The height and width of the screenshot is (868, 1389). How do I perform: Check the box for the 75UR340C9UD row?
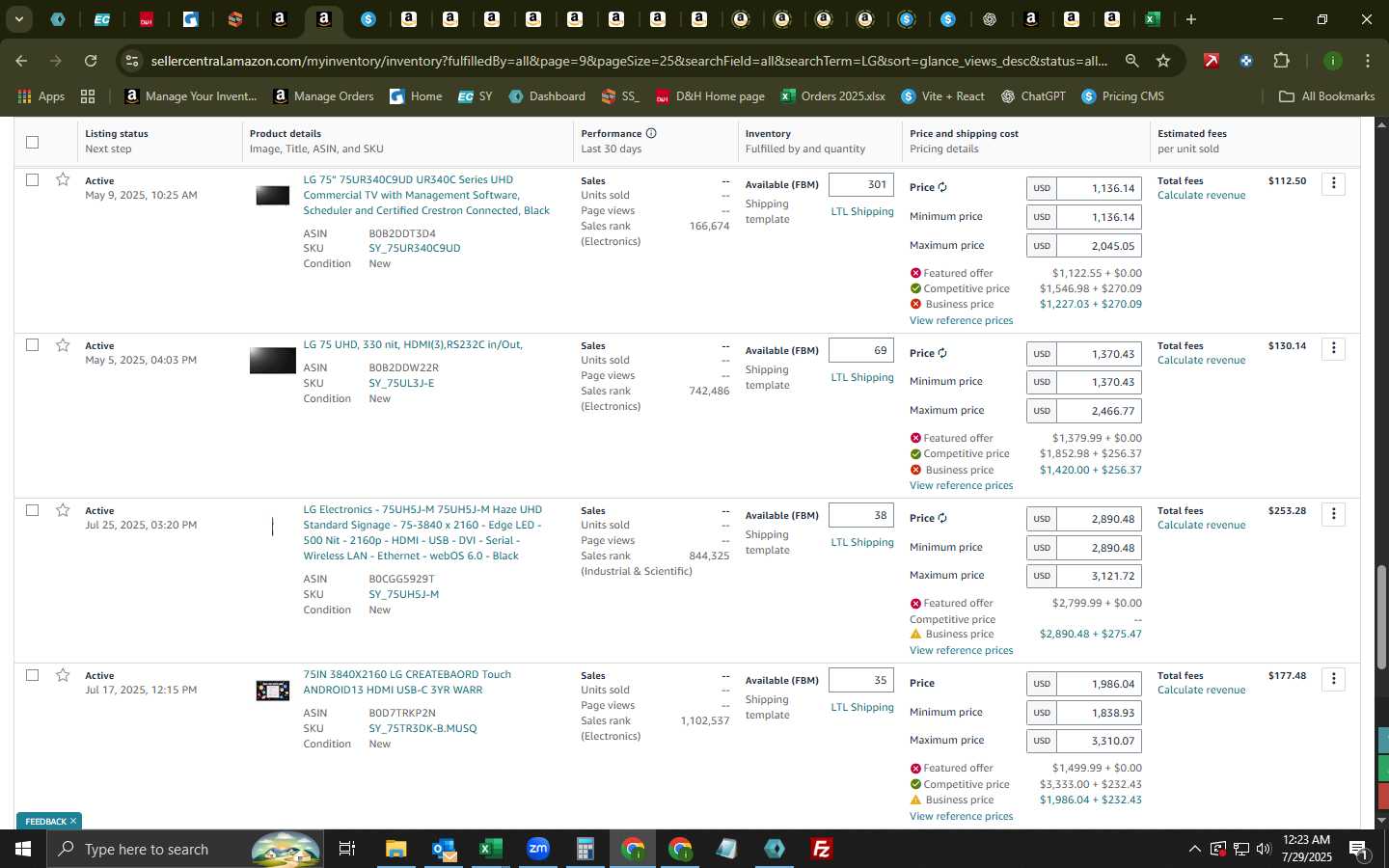[x=32, y=179]
